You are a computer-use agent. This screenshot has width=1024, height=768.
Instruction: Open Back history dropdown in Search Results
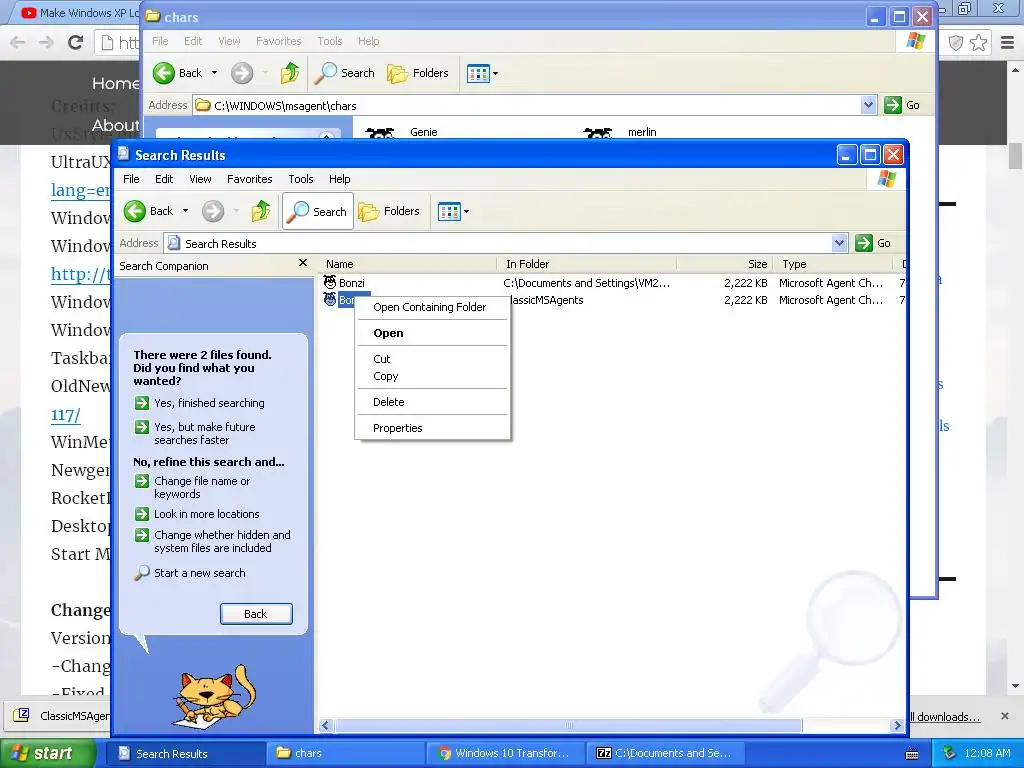pos(185,211)
